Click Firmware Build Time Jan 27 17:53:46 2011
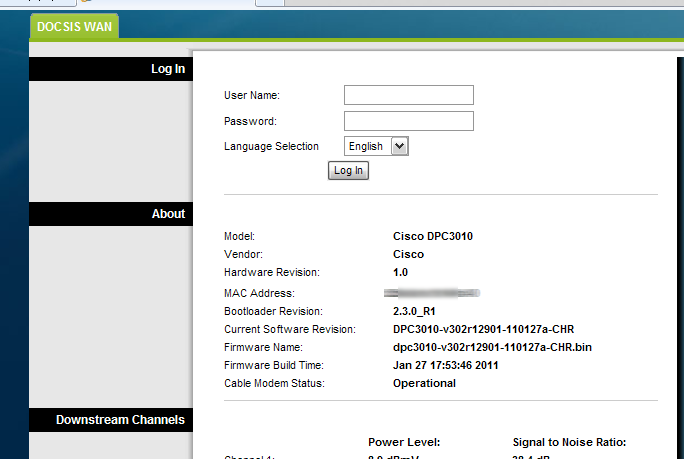684x459 pixels. (445, 365)
